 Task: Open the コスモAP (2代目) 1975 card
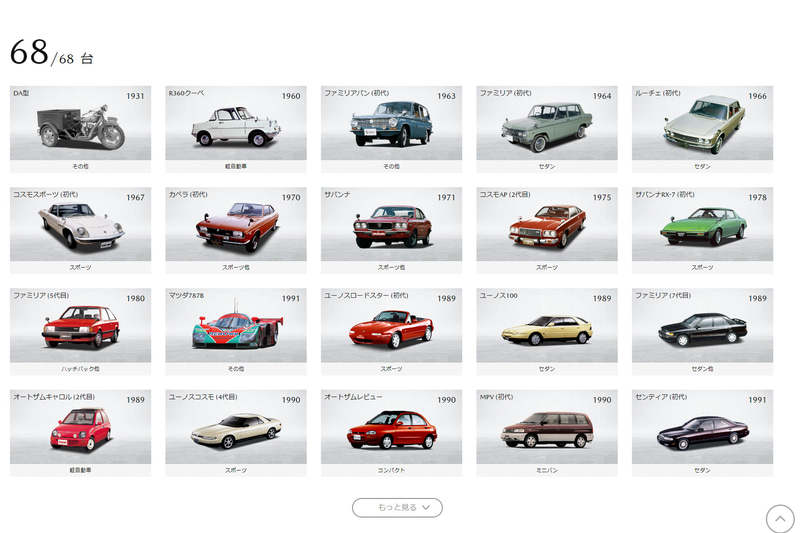pyautogui.click(x=547, y=230)
